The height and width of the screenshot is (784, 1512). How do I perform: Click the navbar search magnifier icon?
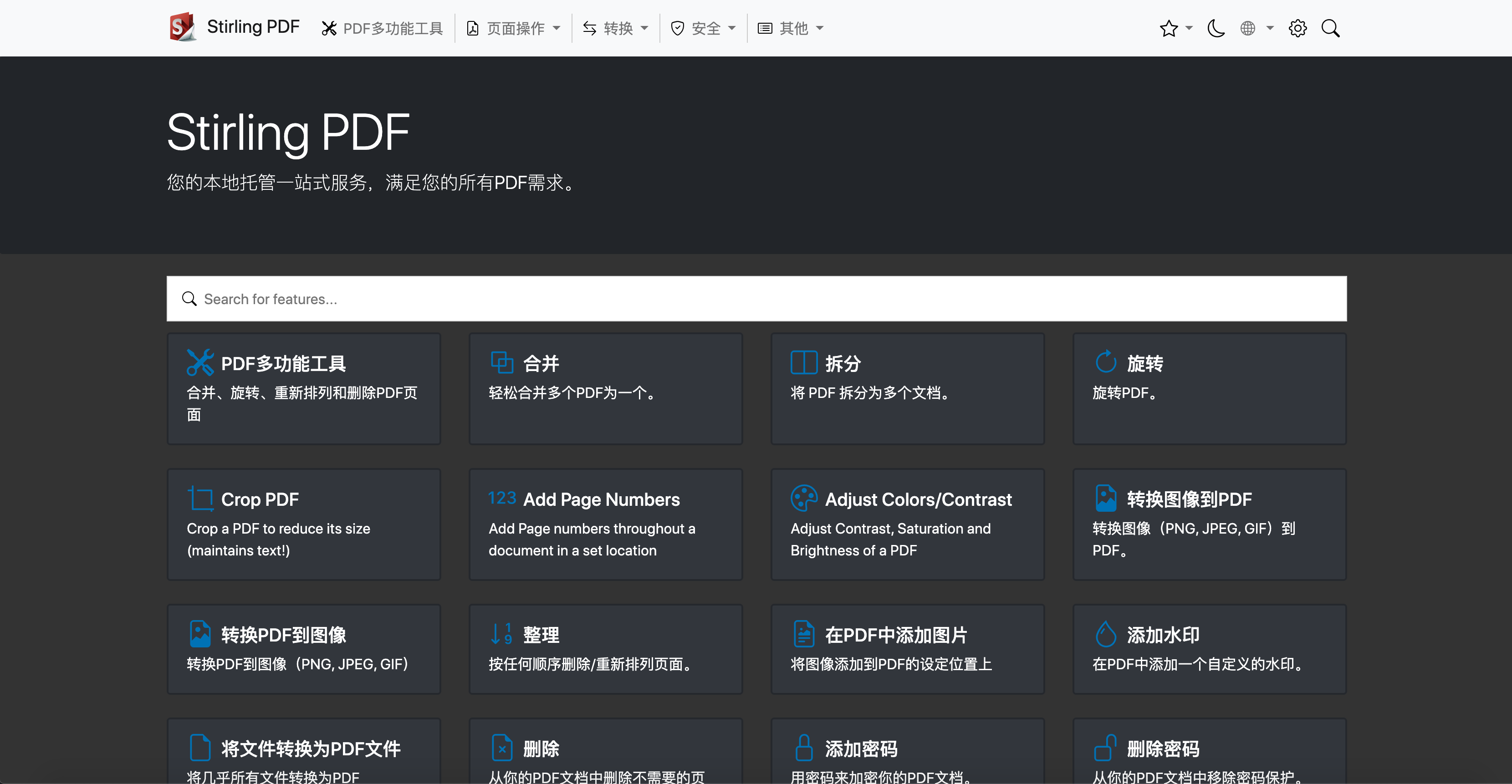point(1331,28)
